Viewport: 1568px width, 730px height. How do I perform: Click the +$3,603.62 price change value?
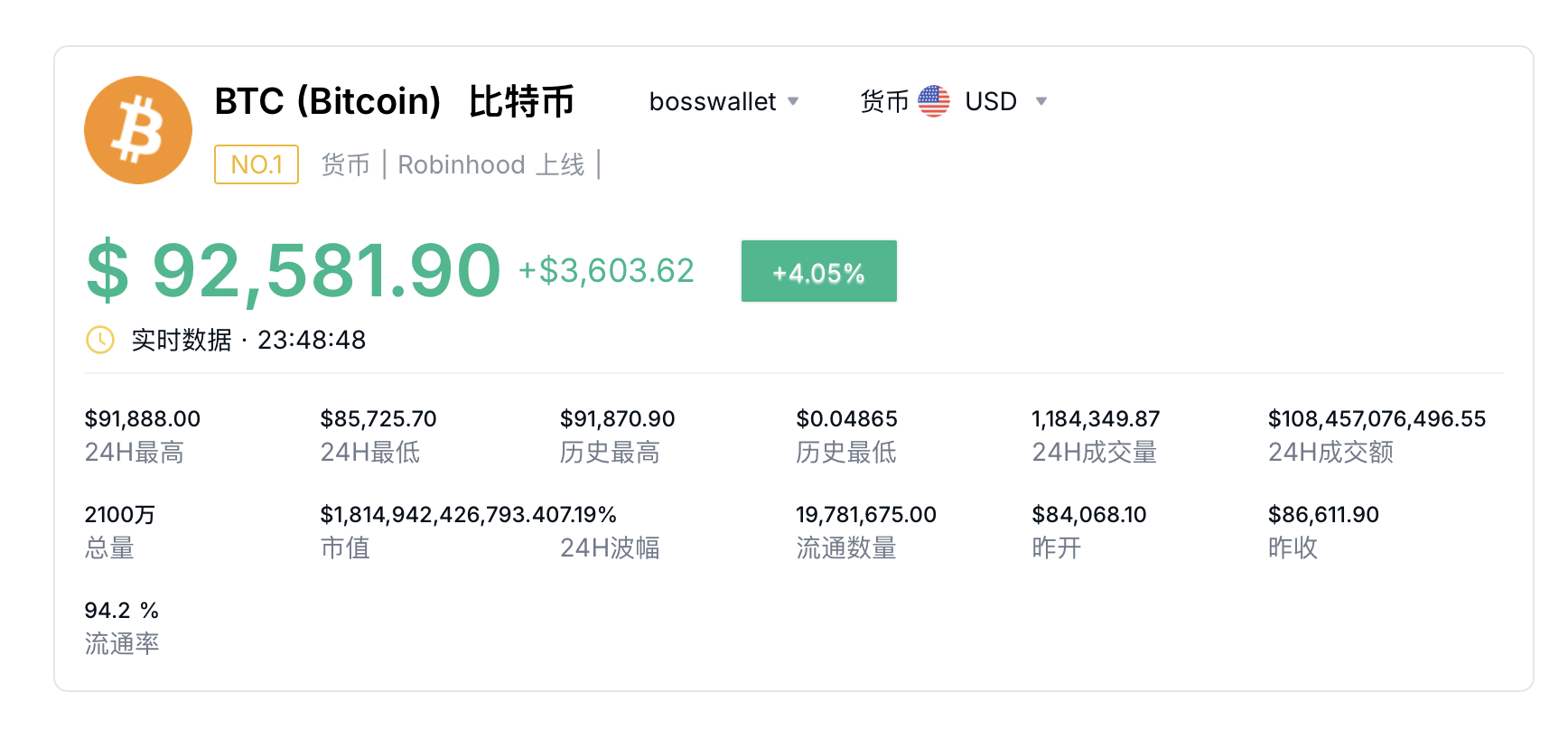[x=607, y=270]
